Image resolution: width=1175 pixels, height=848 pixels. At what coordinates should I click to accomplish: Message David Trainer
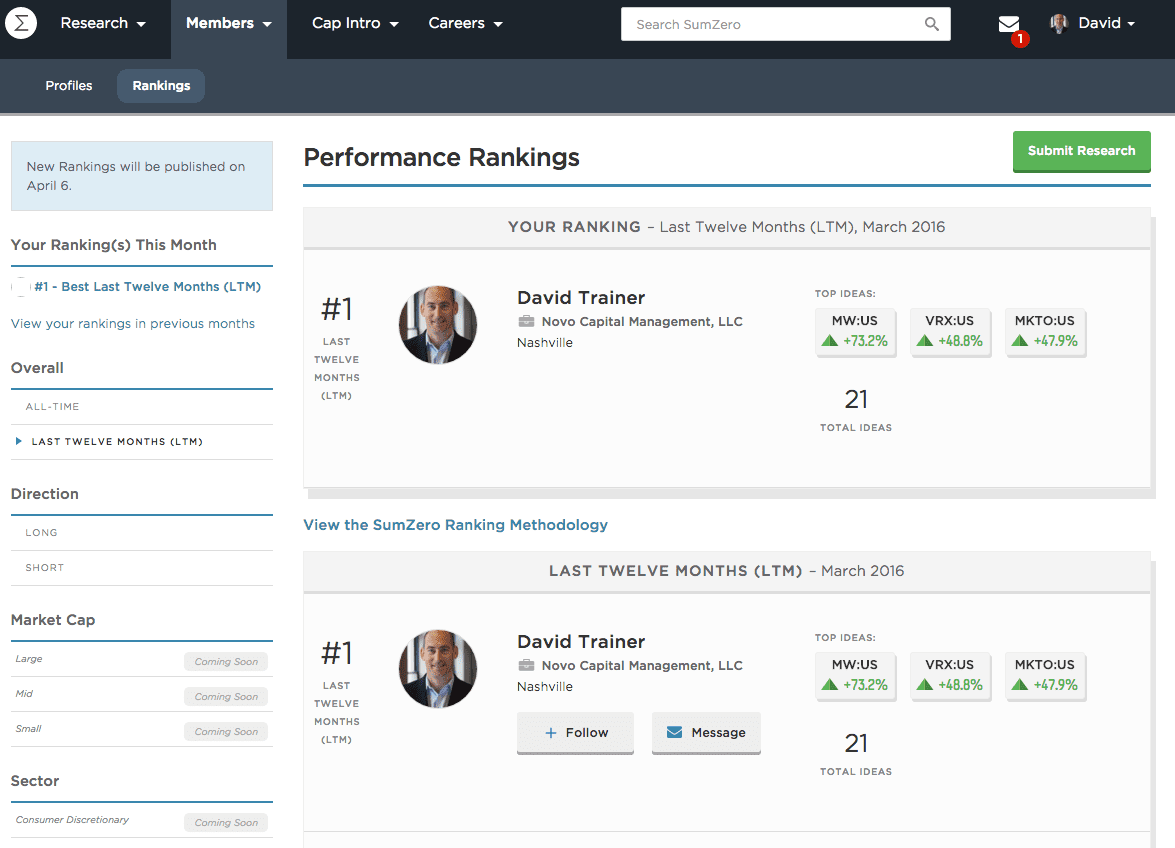tap(706, 733)
